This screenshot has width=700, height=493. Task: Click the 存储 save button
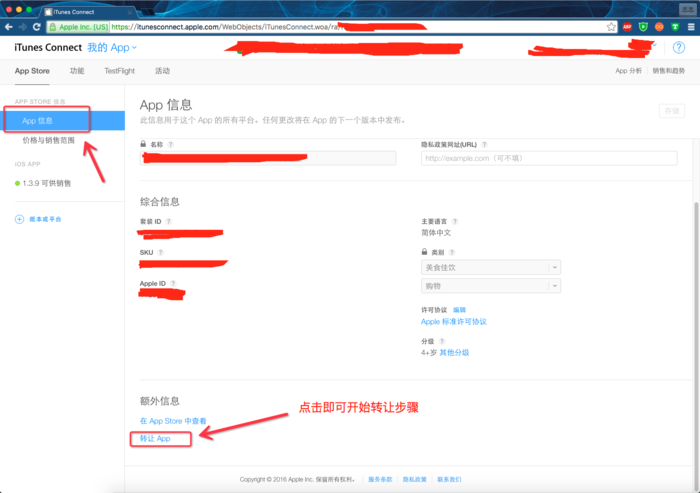pos(671,112)
